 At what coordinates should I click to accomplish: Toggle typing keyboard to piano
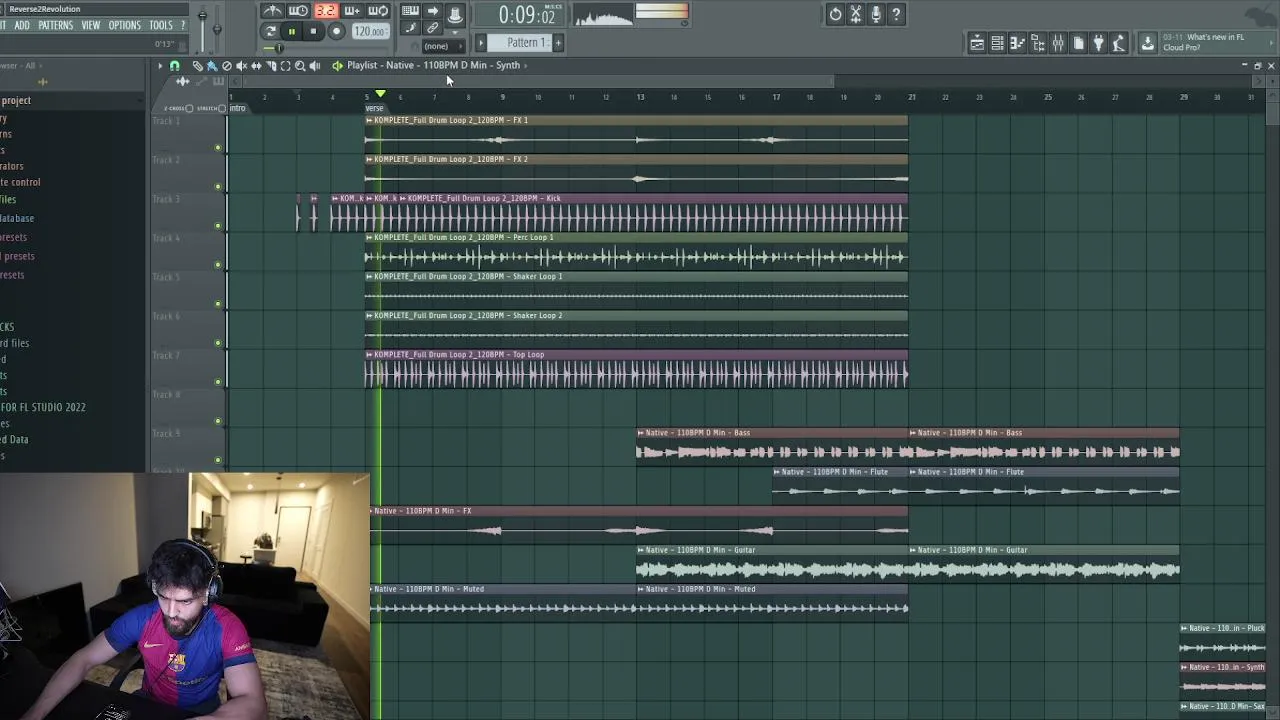point(410,11)
